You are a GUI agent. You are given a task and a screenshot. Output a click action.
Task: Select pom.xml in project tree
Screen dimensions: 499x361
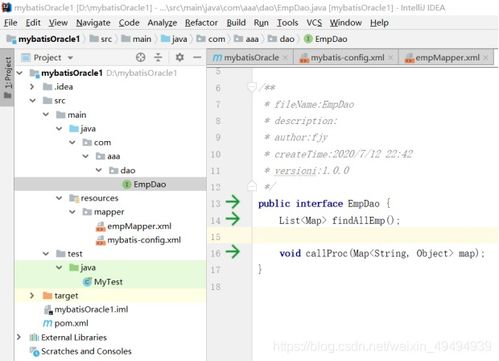point(66,323)
